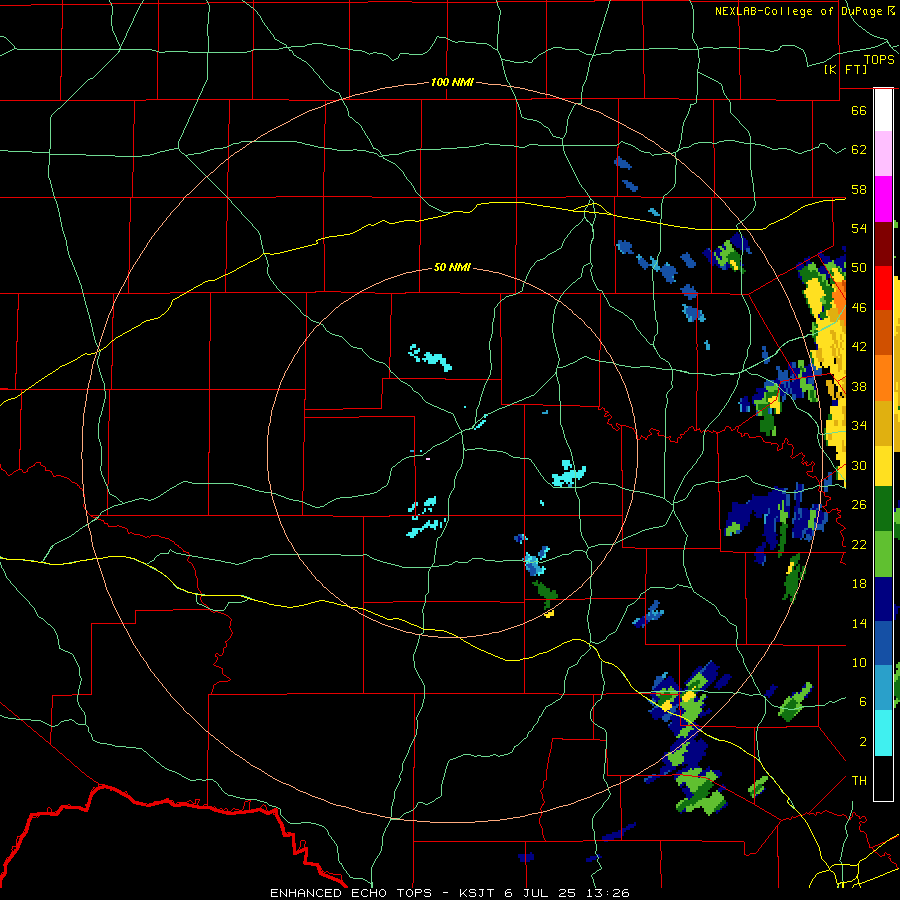Click the legend value 18
The width and height of the screenshot is (900, 900).
click(859, 584)
